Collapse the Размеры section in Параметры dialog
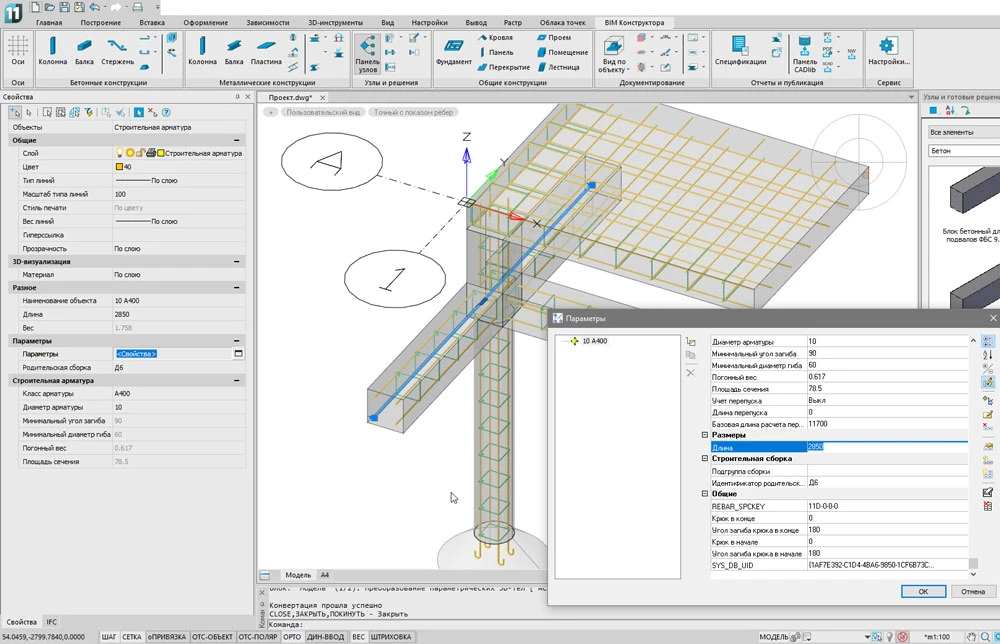 tap(705, 435)
